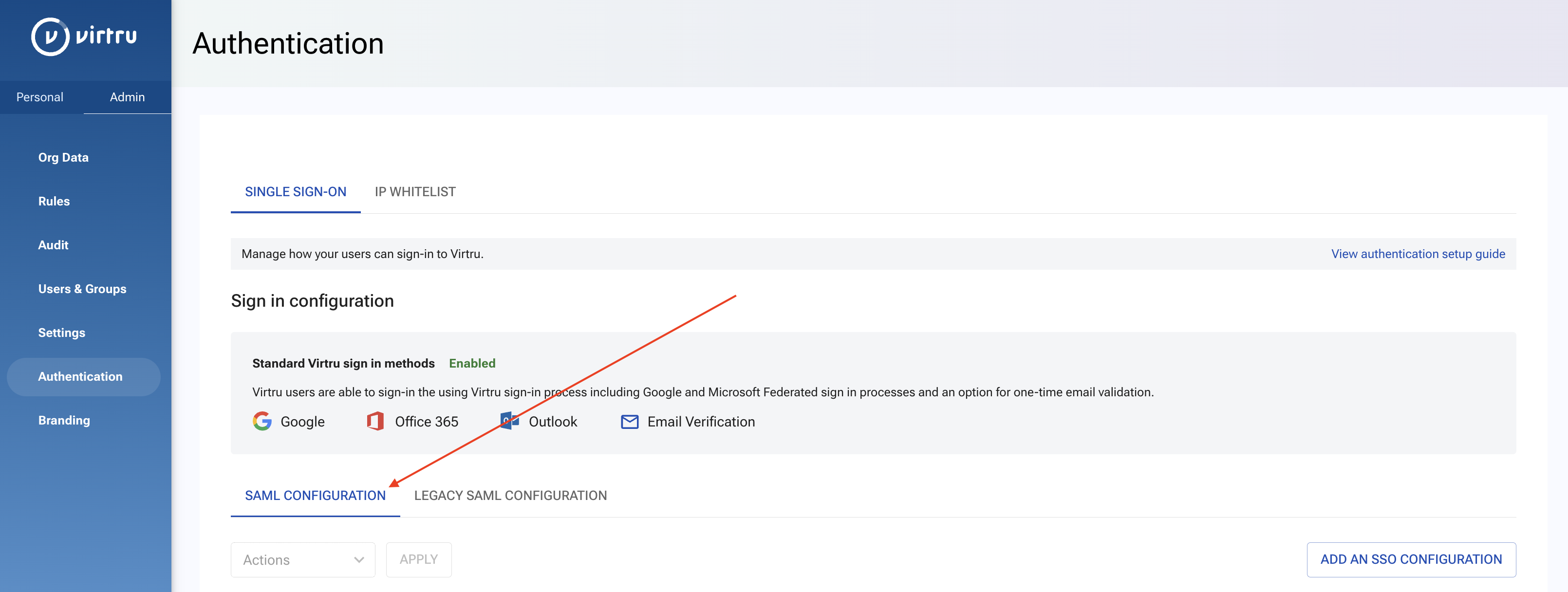Click Standard Virtru sign in methods text
Screen dimensions: 1568x592
click(343, 363)
